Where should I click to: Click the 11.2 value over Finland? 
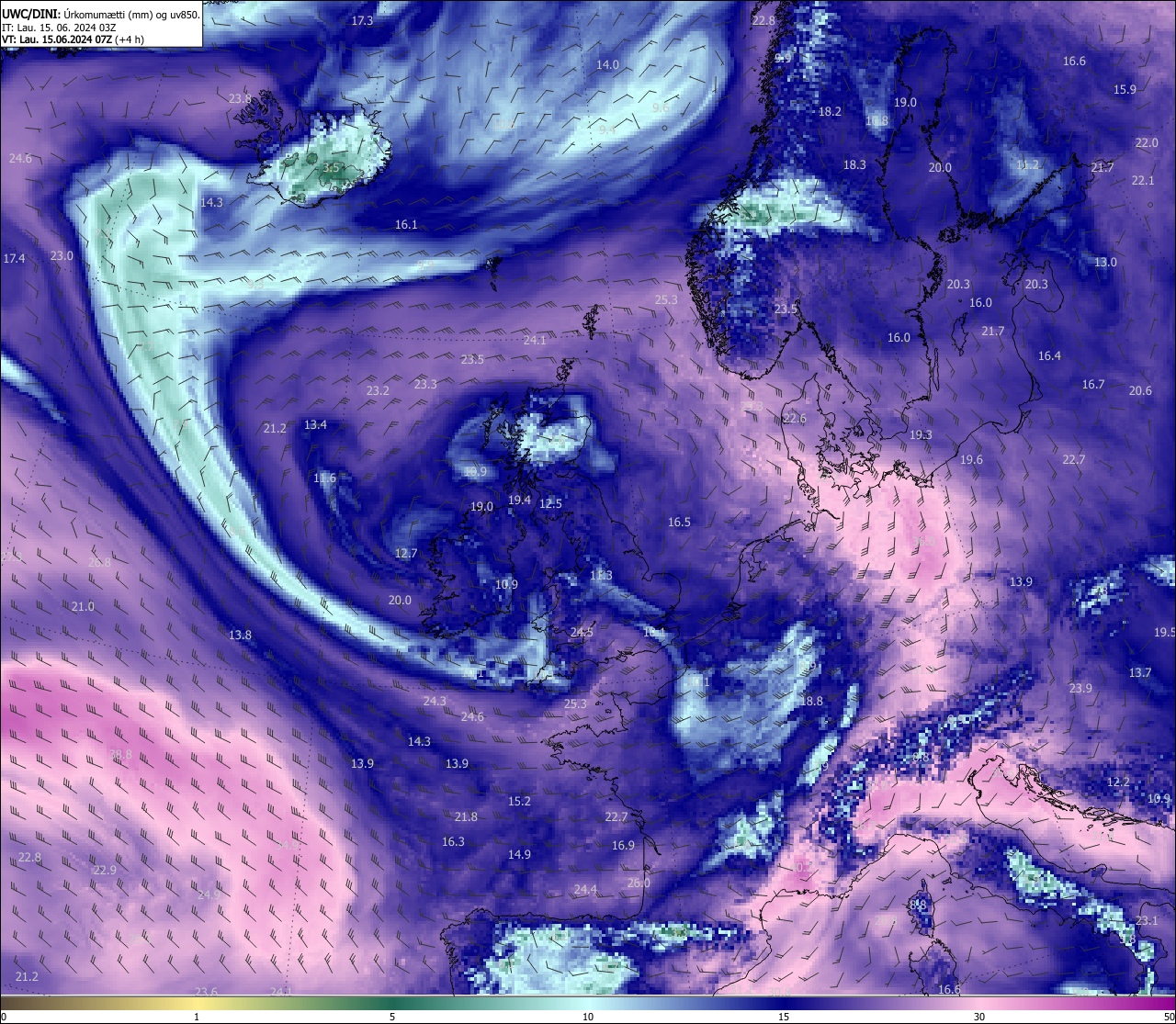point(1027,164)
